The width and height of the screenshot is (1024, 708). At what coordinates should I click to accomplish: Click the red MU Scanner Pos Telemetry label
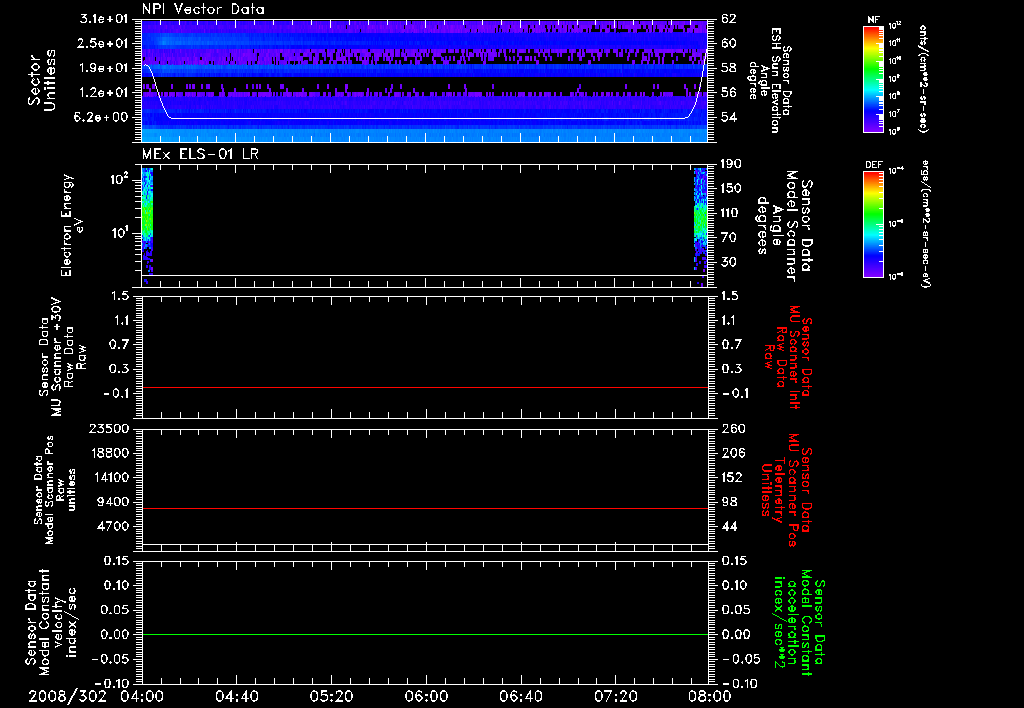coord(787,490)
